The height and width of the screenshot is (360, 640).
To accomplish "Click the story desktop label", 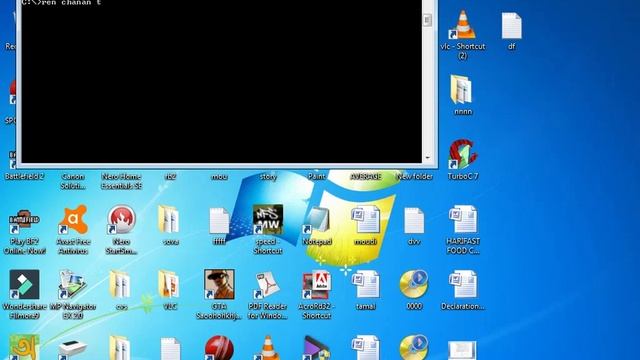I will (268, 177).
